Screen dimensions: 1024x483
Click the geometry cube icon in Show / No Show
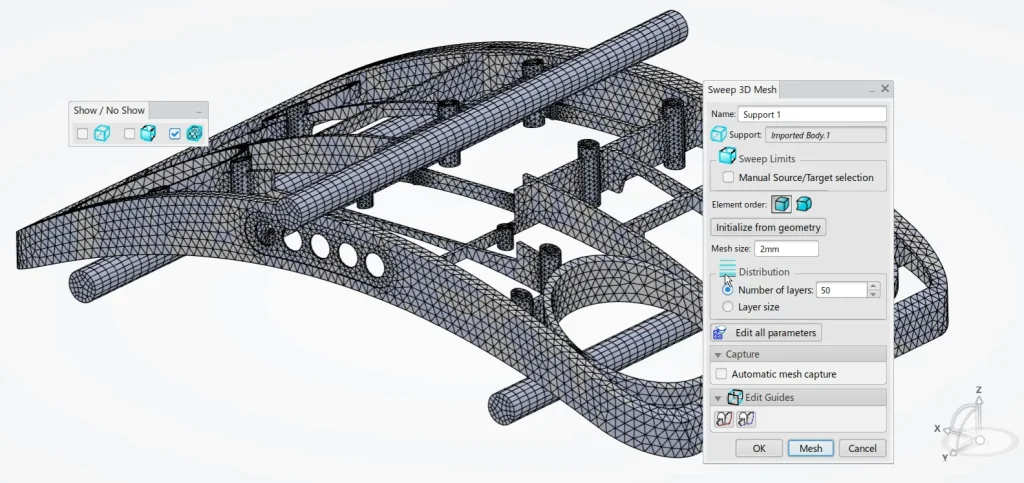tap(102, 133)
